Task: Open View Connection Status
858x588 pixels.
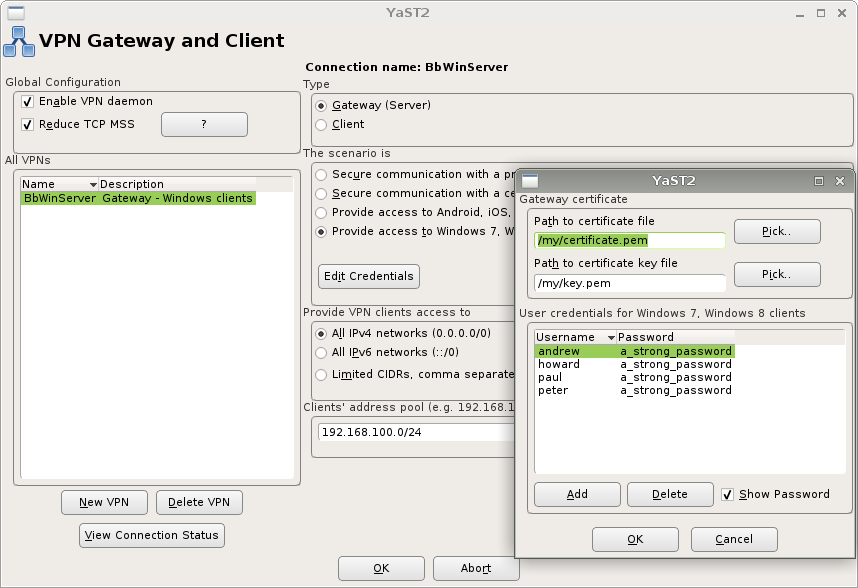Action: (x=152, y=535)
